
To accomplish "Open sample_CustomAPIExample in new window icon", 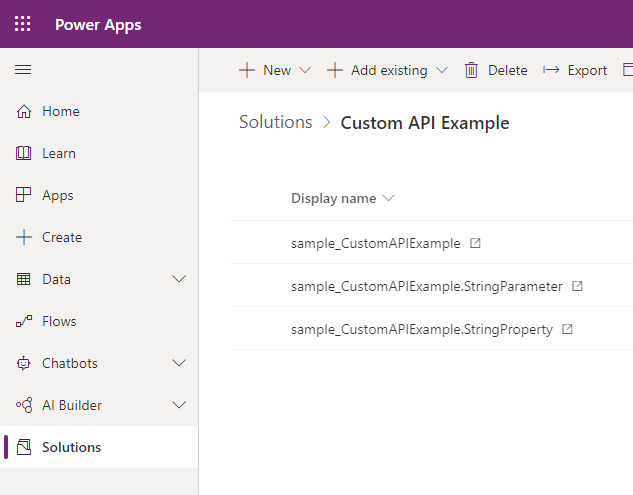I will pyautogui.click(x=475, y=243).
